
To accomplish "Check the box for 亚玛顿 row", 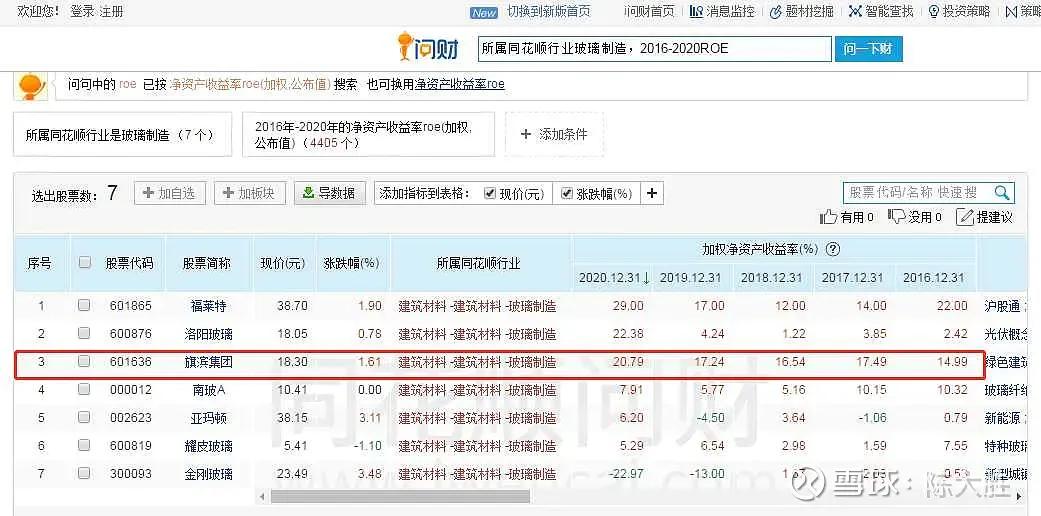I will 84,417.
